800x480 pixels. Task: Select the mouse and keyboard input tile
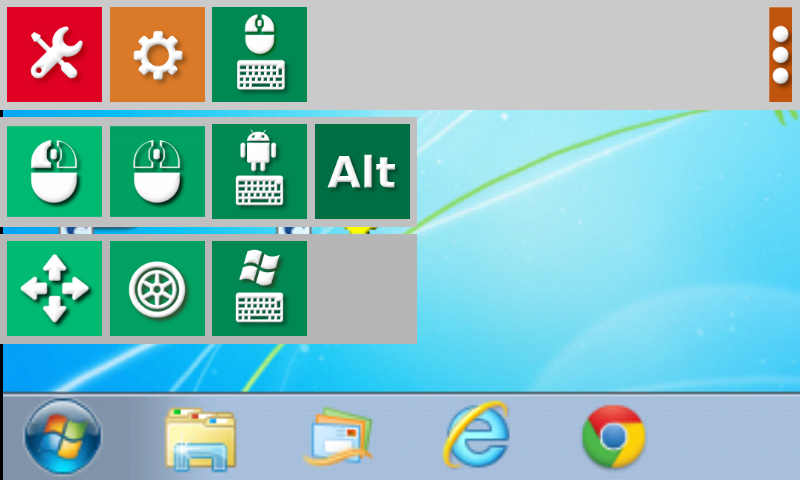pyautogui.click(x=259, y=54)
